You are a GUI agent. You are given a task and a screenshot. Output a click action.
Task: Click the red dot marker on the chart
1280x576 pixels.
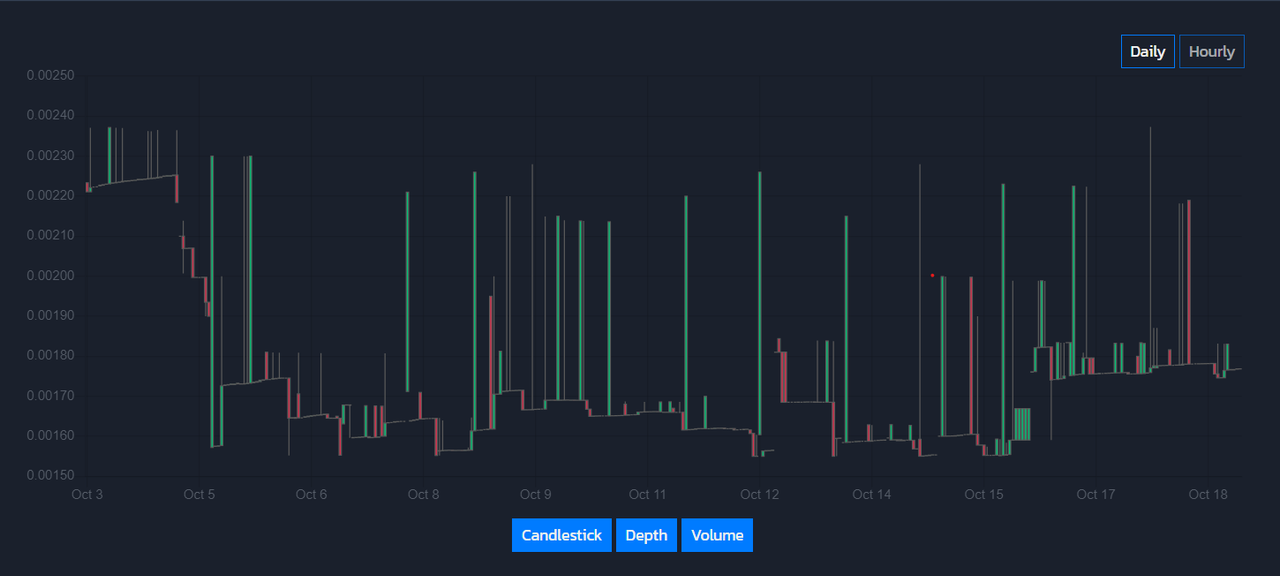[932, 275]
